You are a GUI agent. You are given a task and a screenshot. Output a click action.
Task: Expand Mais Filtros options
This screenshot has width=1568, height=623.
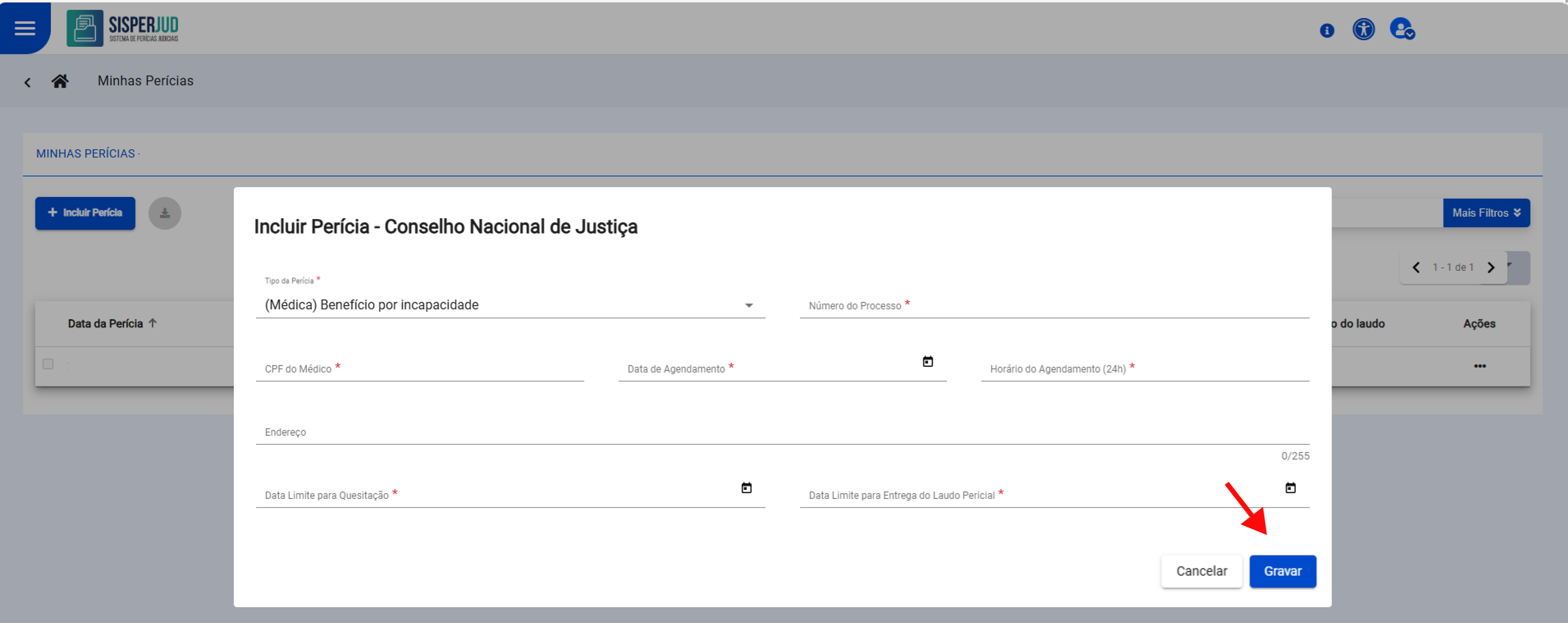click(1486, 213)
